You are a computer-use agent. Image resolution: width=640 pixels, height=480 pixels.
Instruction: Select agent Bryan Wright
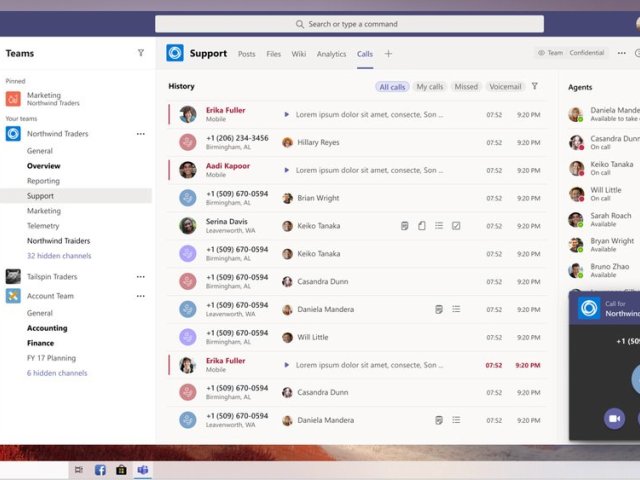(x=604, y=245)
